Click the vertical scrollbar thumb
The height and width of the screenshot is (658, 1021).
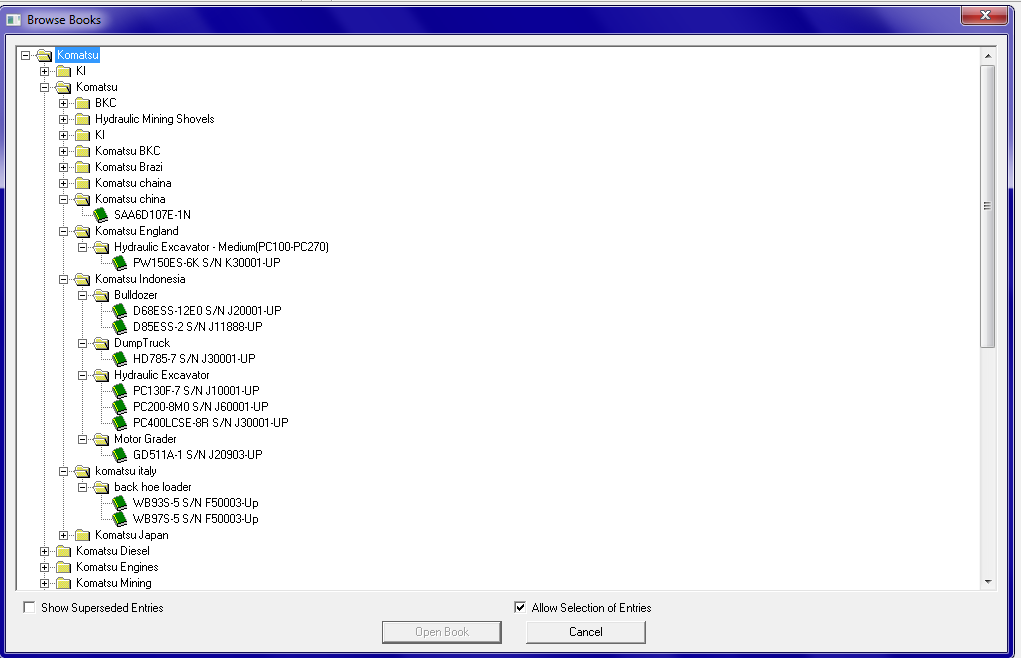click(988, 206)
